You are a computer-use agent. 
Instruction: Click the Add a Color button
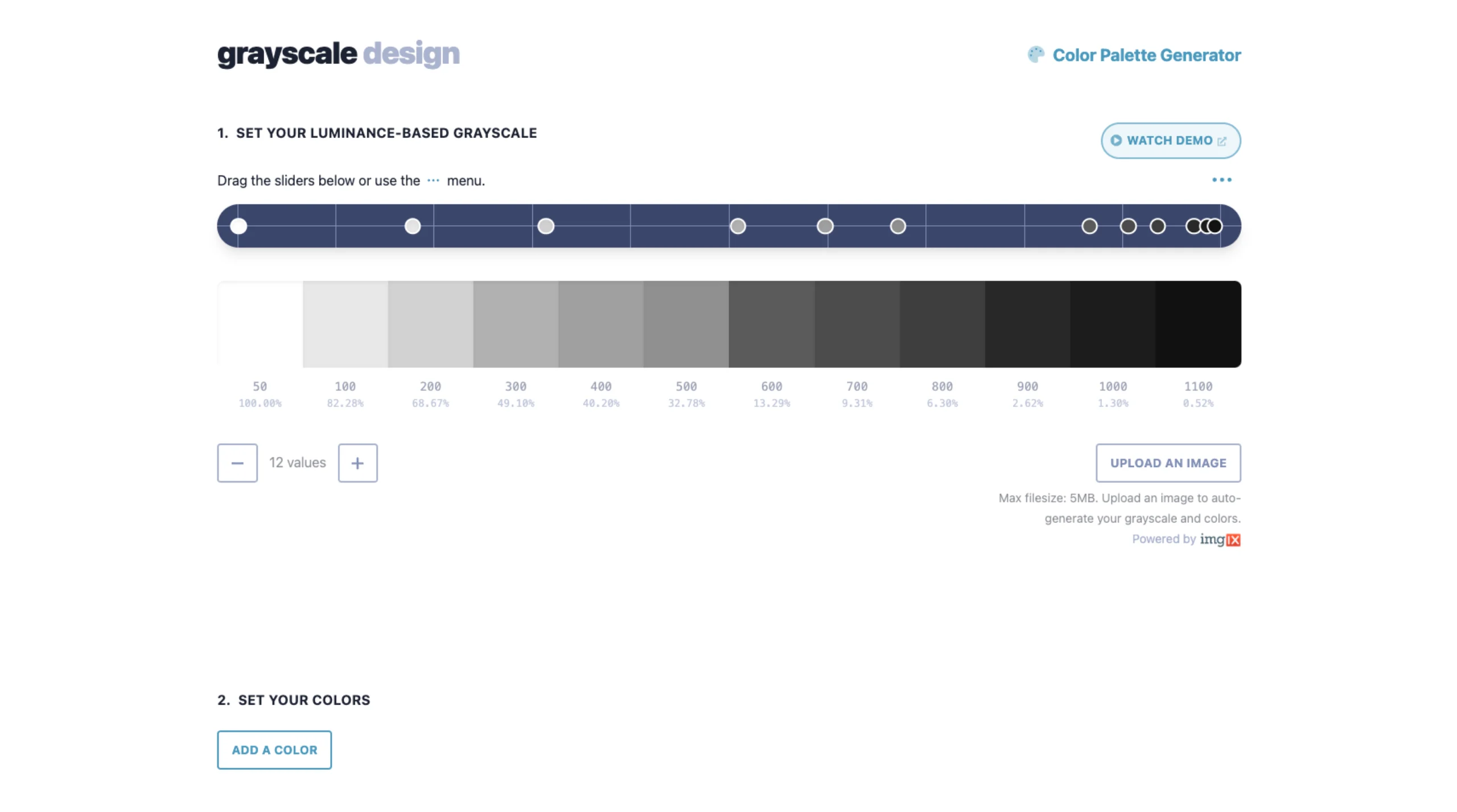(274, 749)
